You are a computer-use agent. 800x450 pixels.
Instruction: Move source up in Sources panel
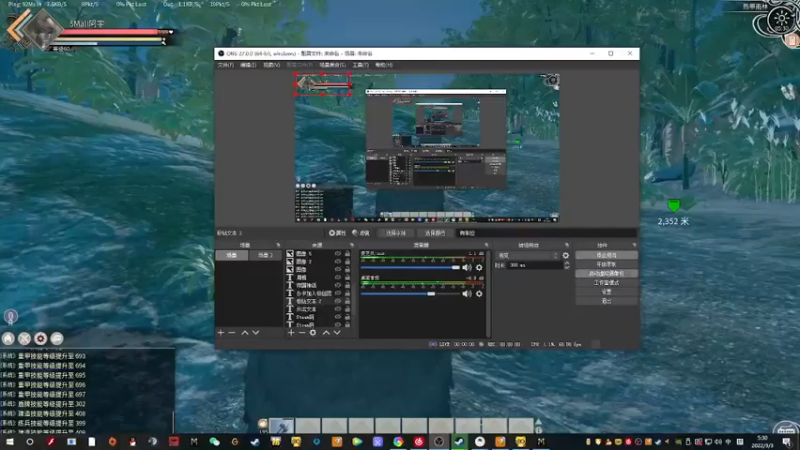326,333
